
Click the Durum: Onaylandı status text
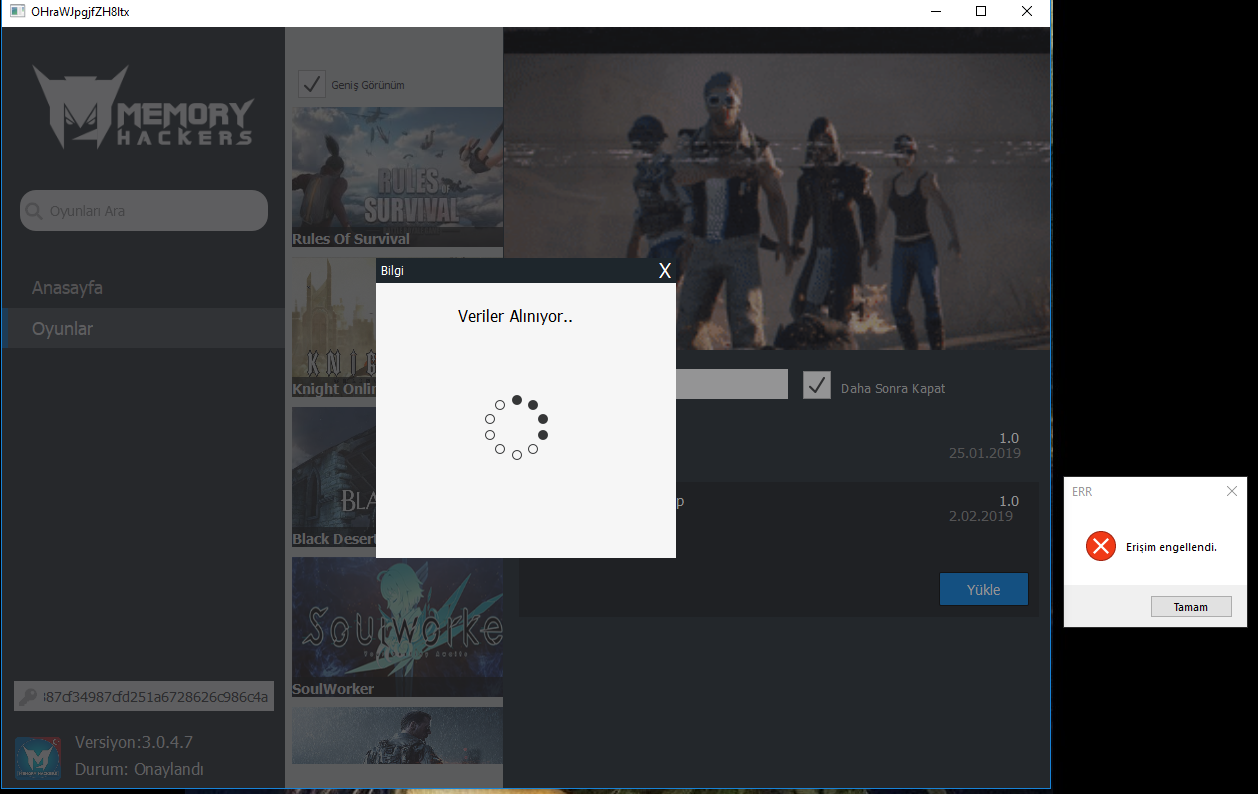tap(140, 769)
